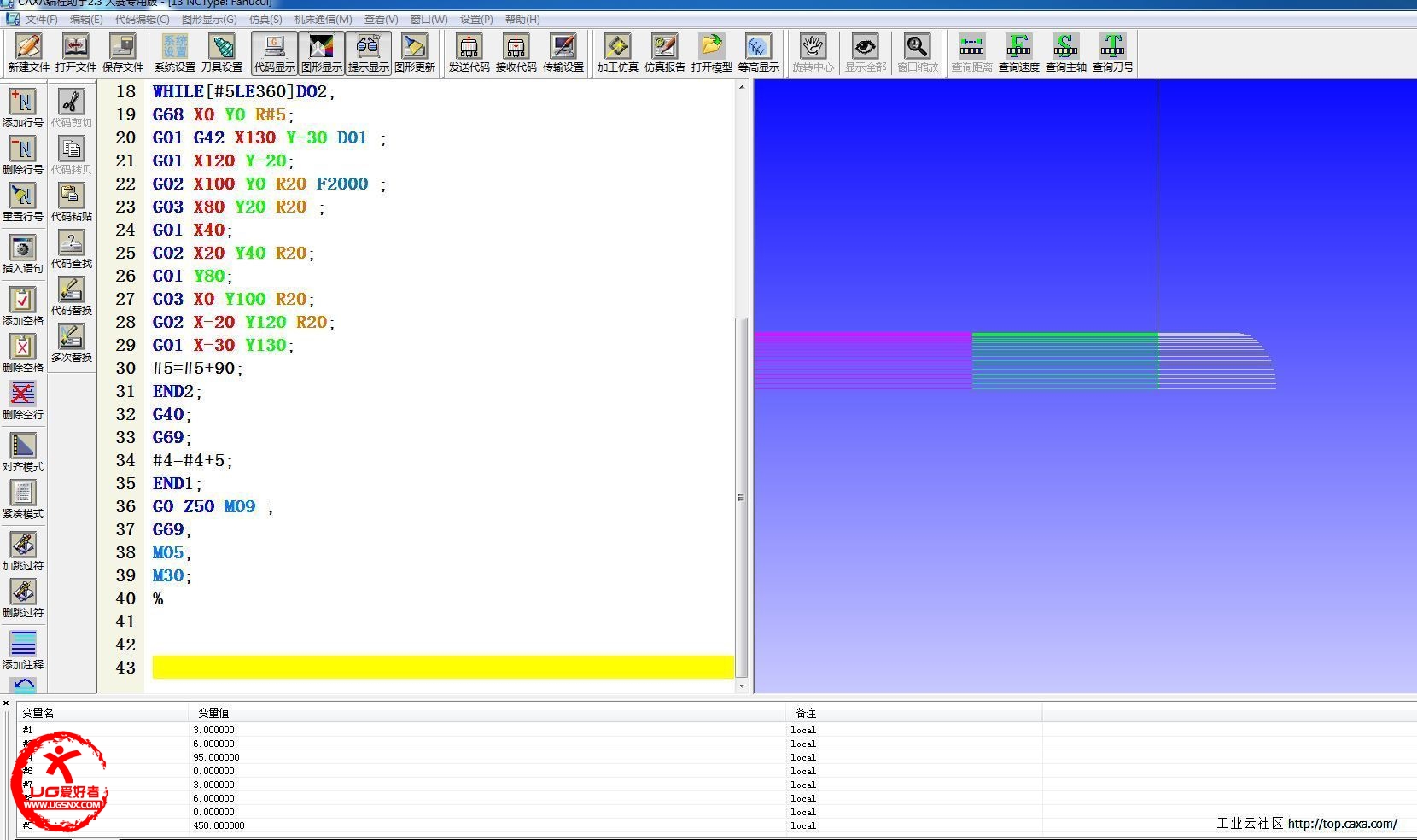Click the 新建文件 new file icon
1417x840 pixels.
coord(28,53)
